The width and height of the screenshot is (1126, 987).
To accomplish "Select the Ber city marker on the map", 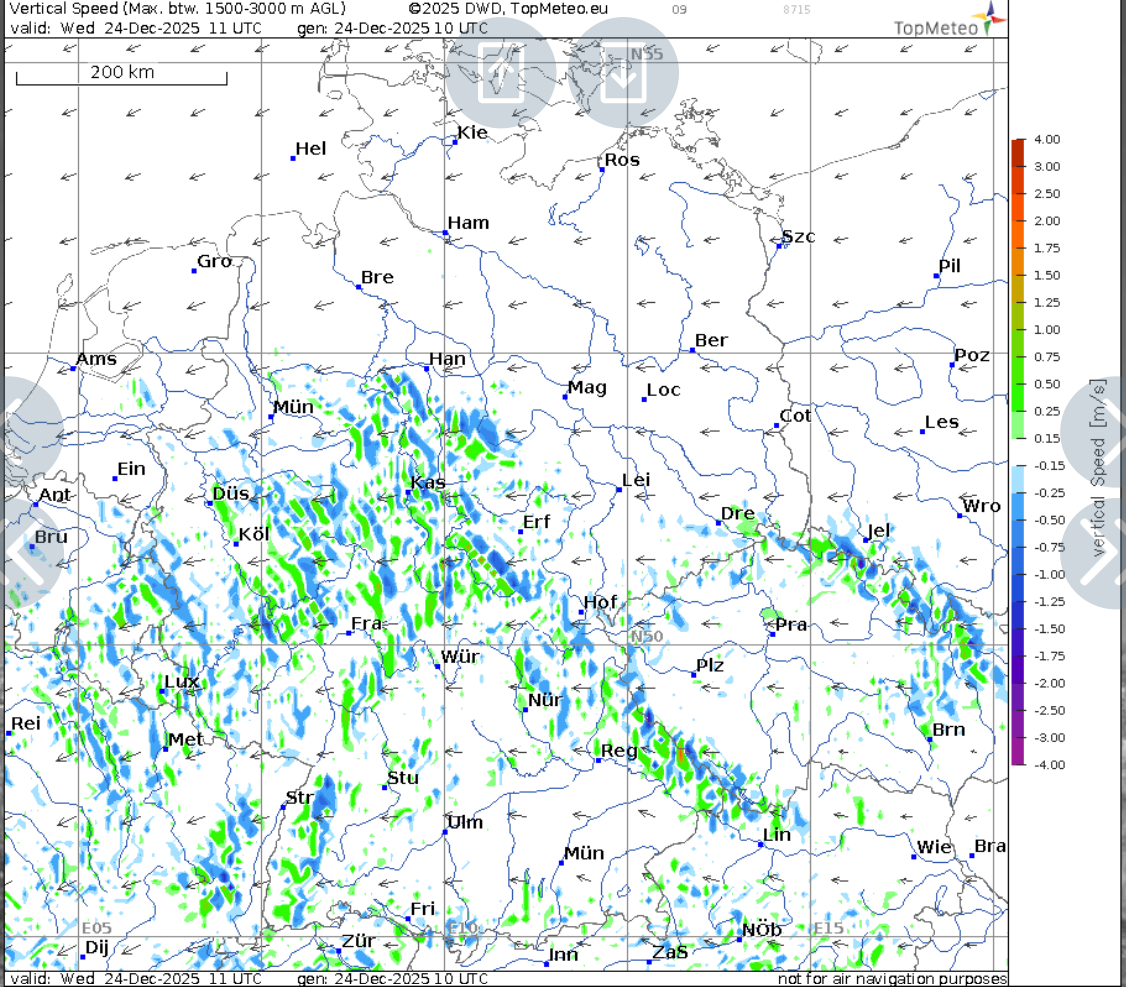I will click(693, 350).
